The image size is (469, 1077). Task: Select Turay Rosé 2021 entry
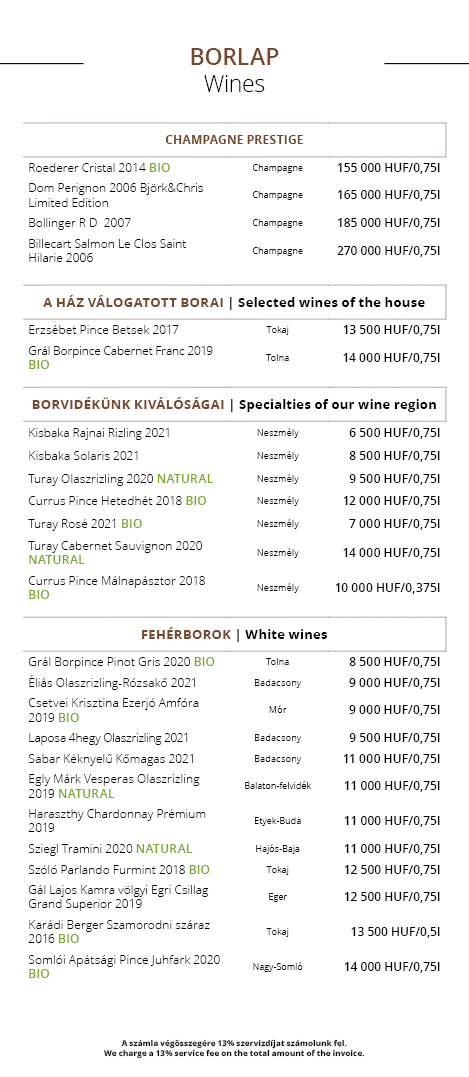85,524
